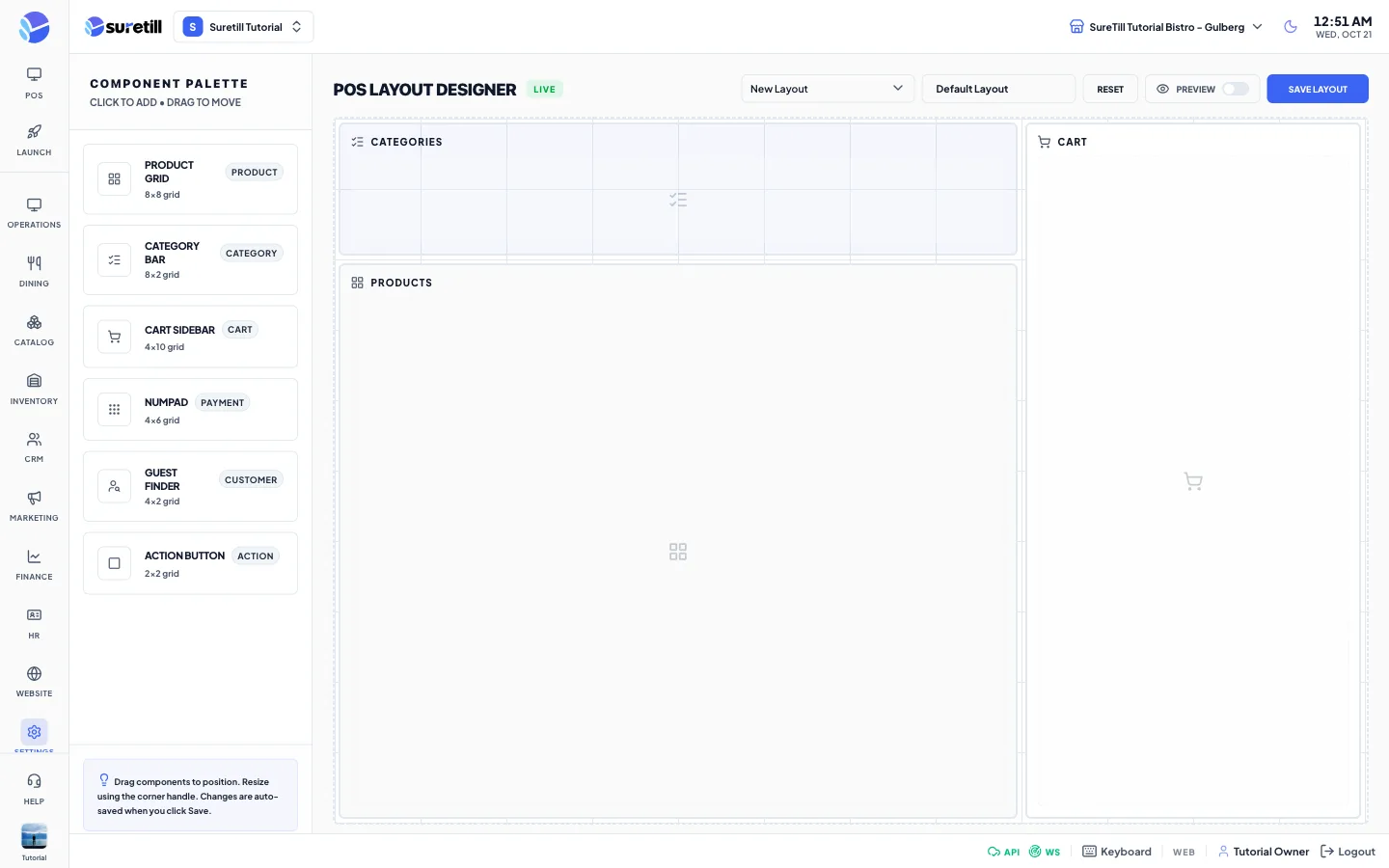Screen dimensions: 1389x868
Task: Go to Operations in sidebar
Action: point(34,213)
